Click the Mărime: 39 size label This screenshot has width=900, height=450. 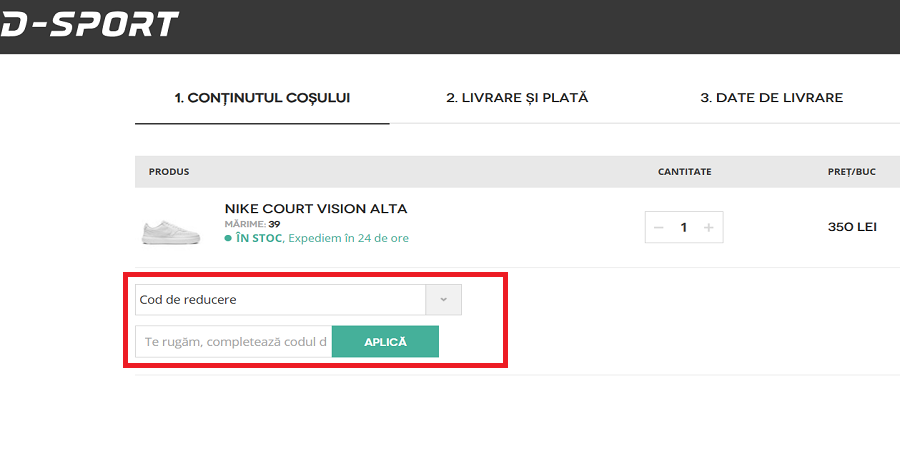pyautogui.click(x=252, y=224)
